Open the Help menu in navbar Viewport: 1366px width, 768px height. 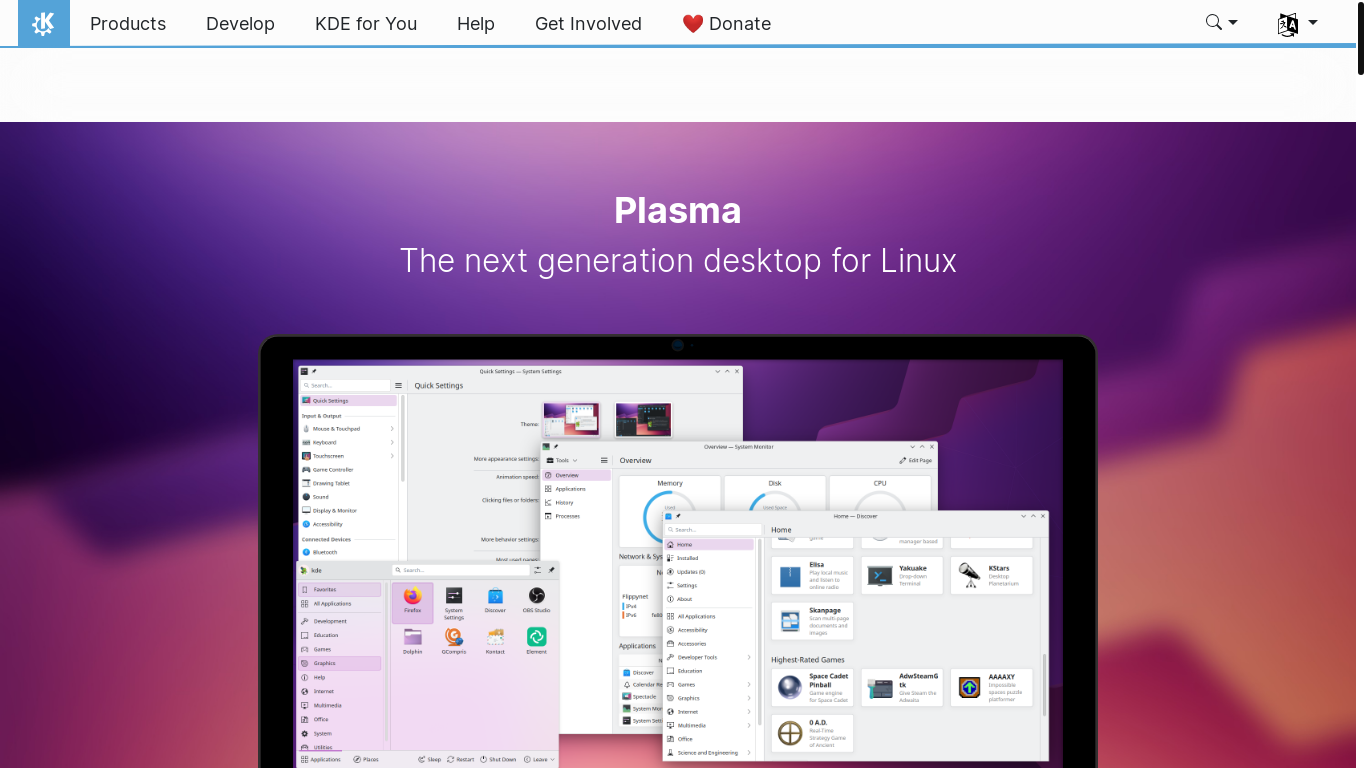tap(476, 24)
